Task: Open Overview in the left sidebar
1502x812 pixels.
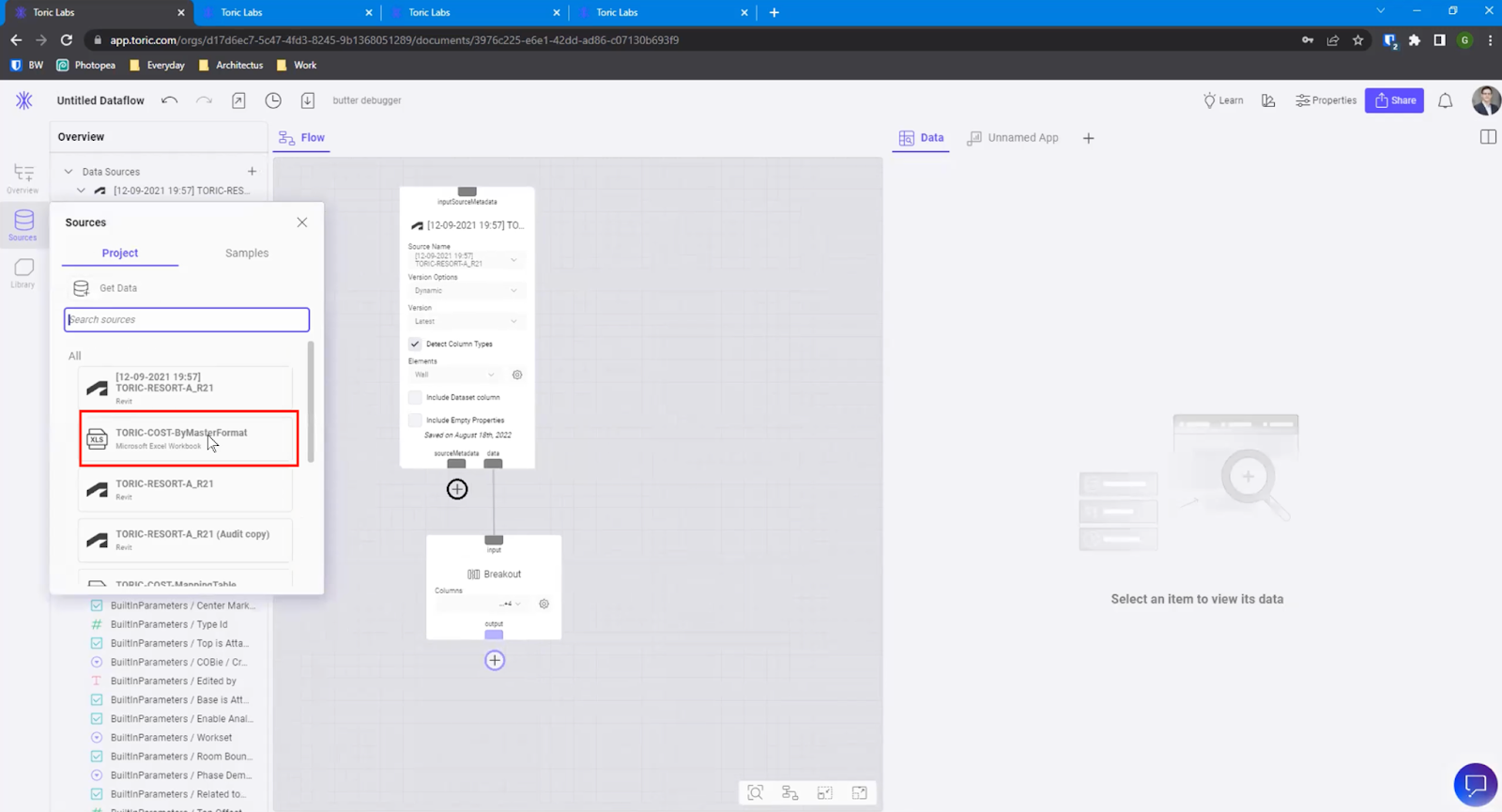Action: (x=23, y=177)
